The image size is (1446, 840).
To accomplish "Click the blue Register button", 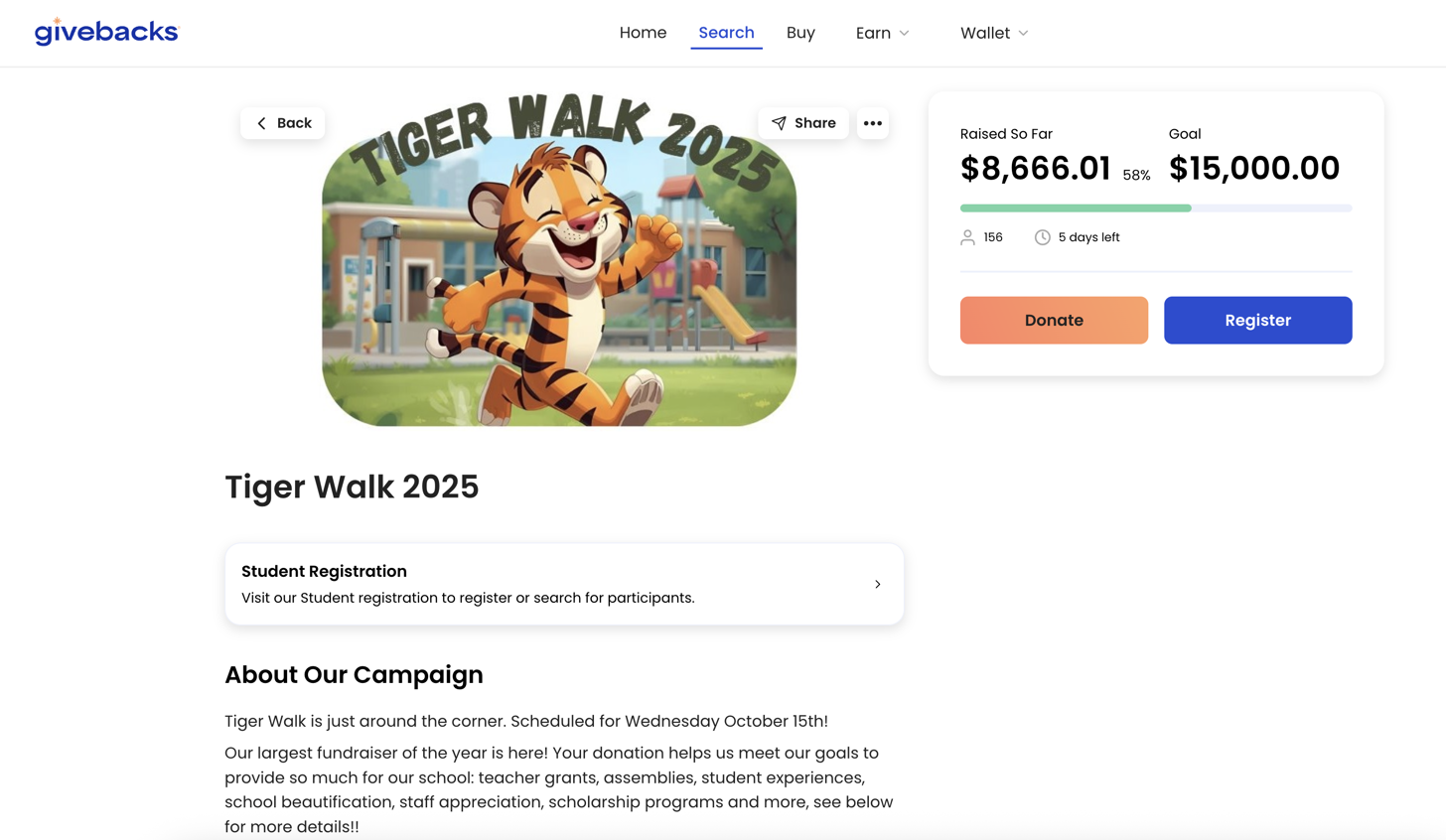I will pyautogui.click(x=1257, y=320).
